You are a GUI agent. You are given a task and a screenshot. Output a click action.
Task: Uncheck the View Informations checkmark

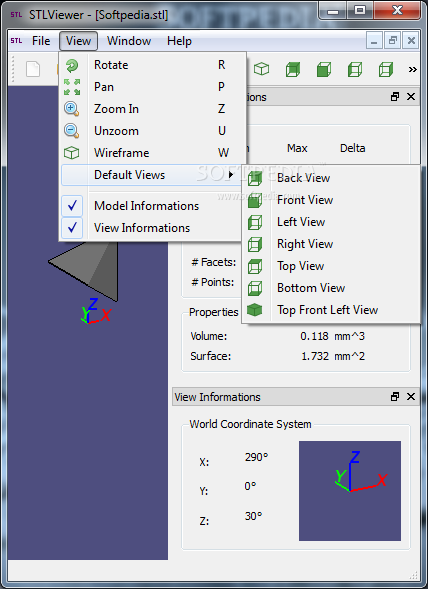pos(72,228)
